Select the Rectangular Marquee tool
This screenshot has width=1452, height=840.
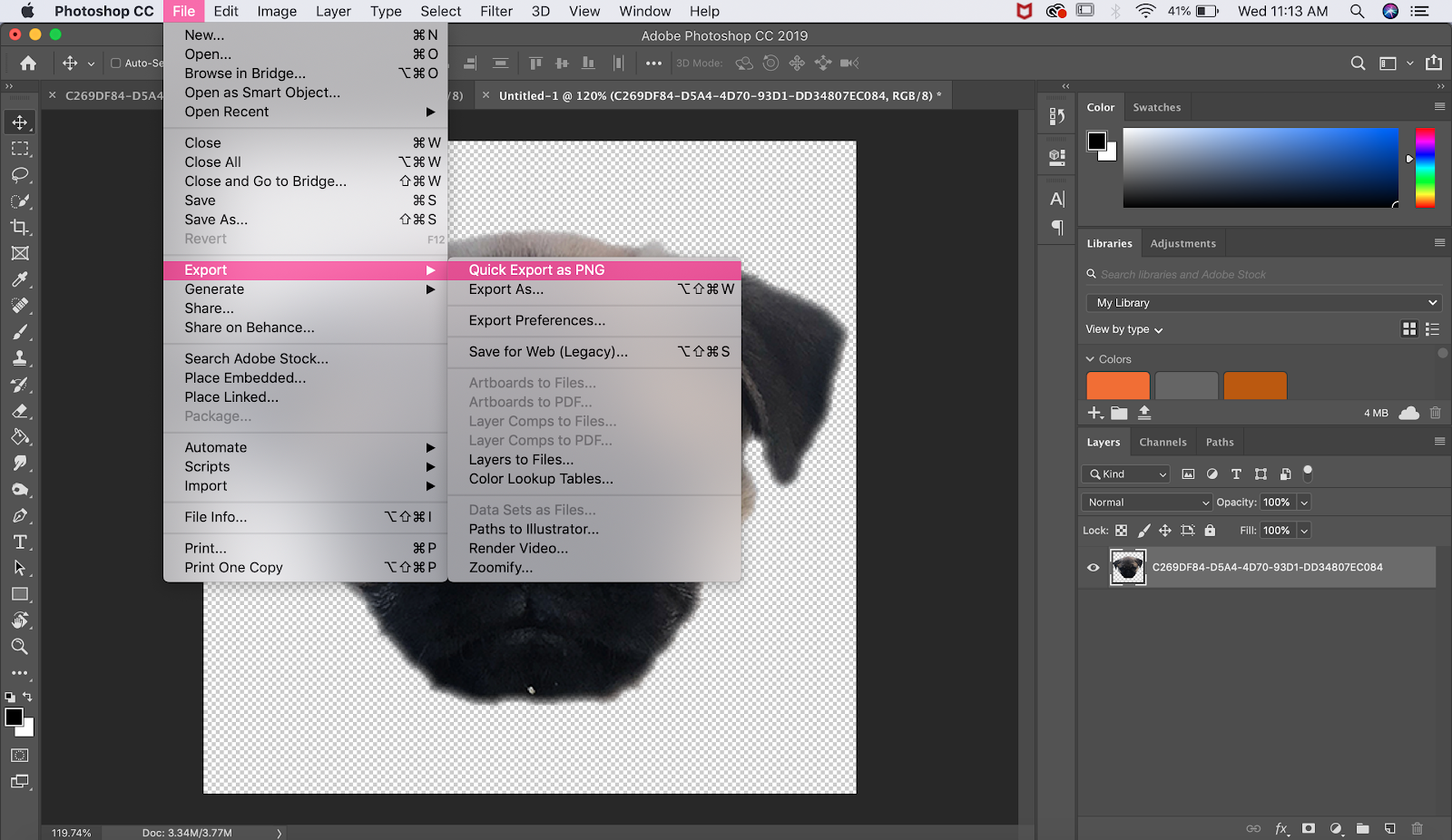[20, 149]
